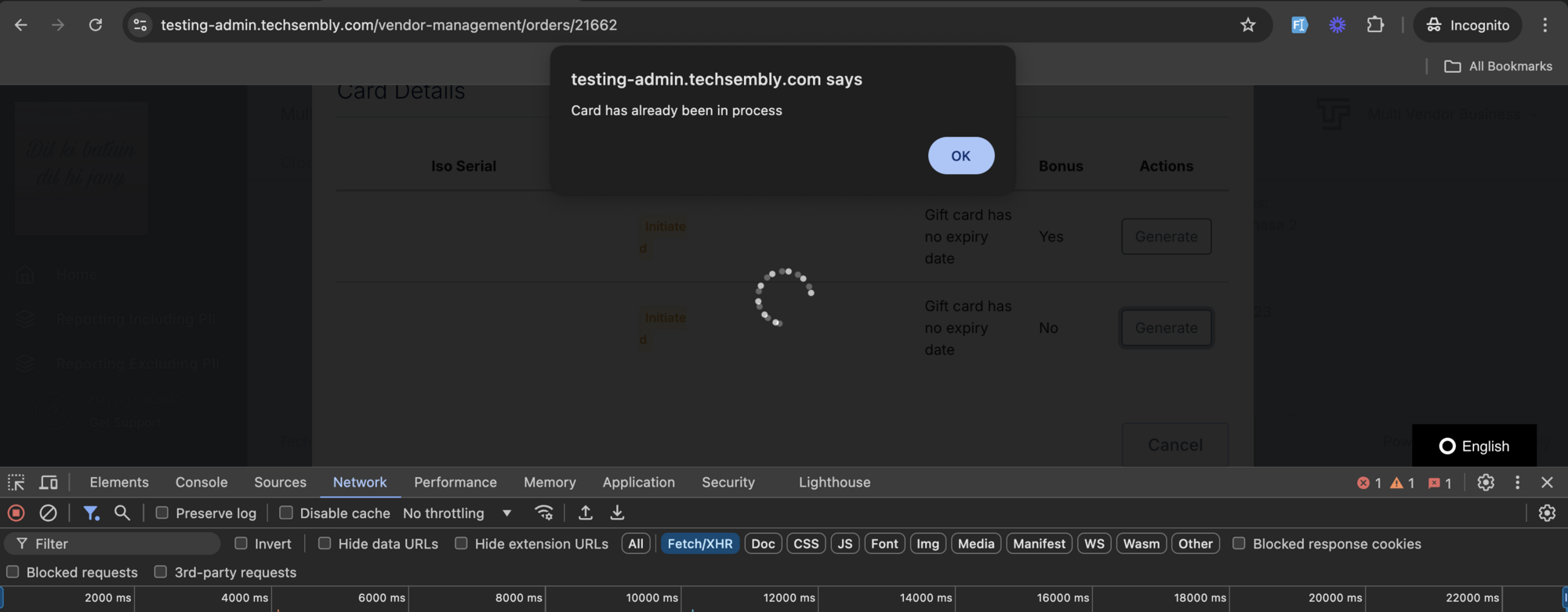1568x612 pixels.
Task: Bookmark this page with the star icon
Action: point(1247,25)
